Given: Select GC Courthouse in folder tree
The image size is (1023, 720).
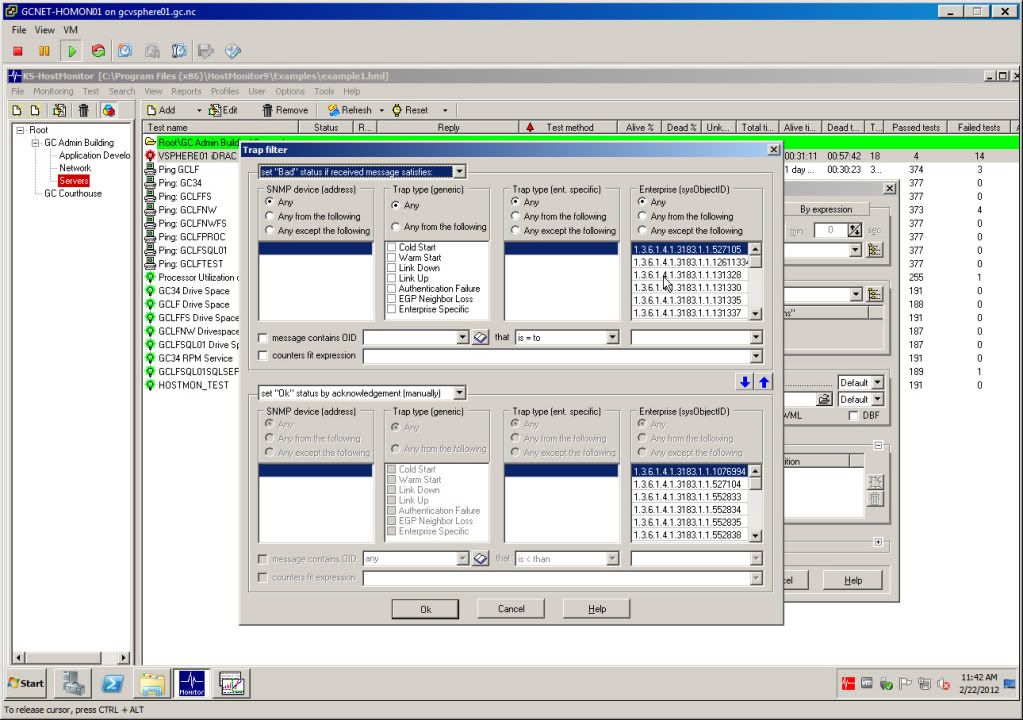Looking at the screenshot, I should (x=72, y=194).
